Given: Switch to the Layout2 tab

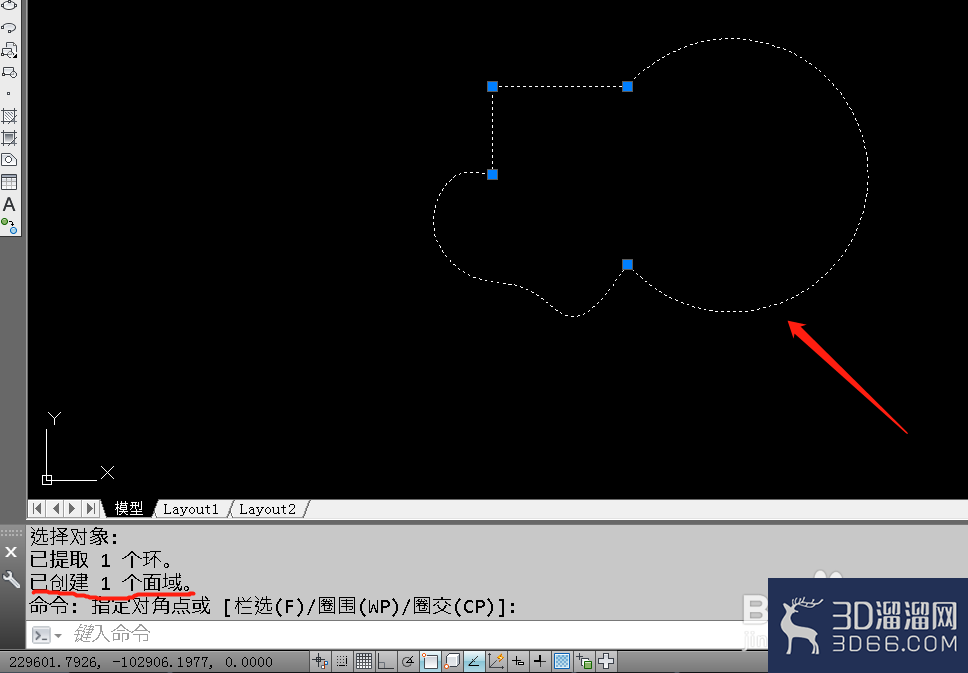Looking at the screenshot, I should coord(267,509).
